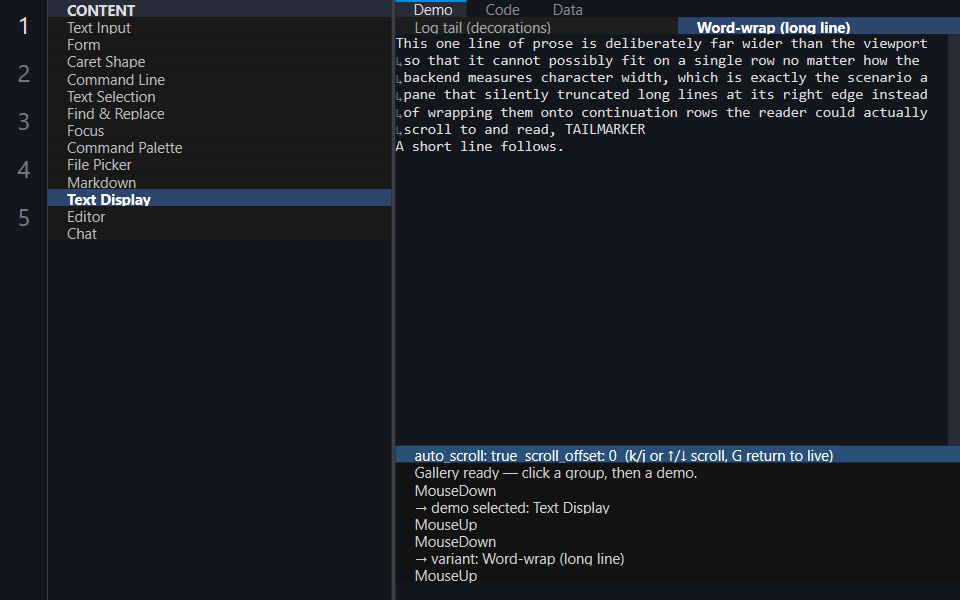
Task: Click the wrapped row ending in TAILMARKER
Action: coord(520,129)
